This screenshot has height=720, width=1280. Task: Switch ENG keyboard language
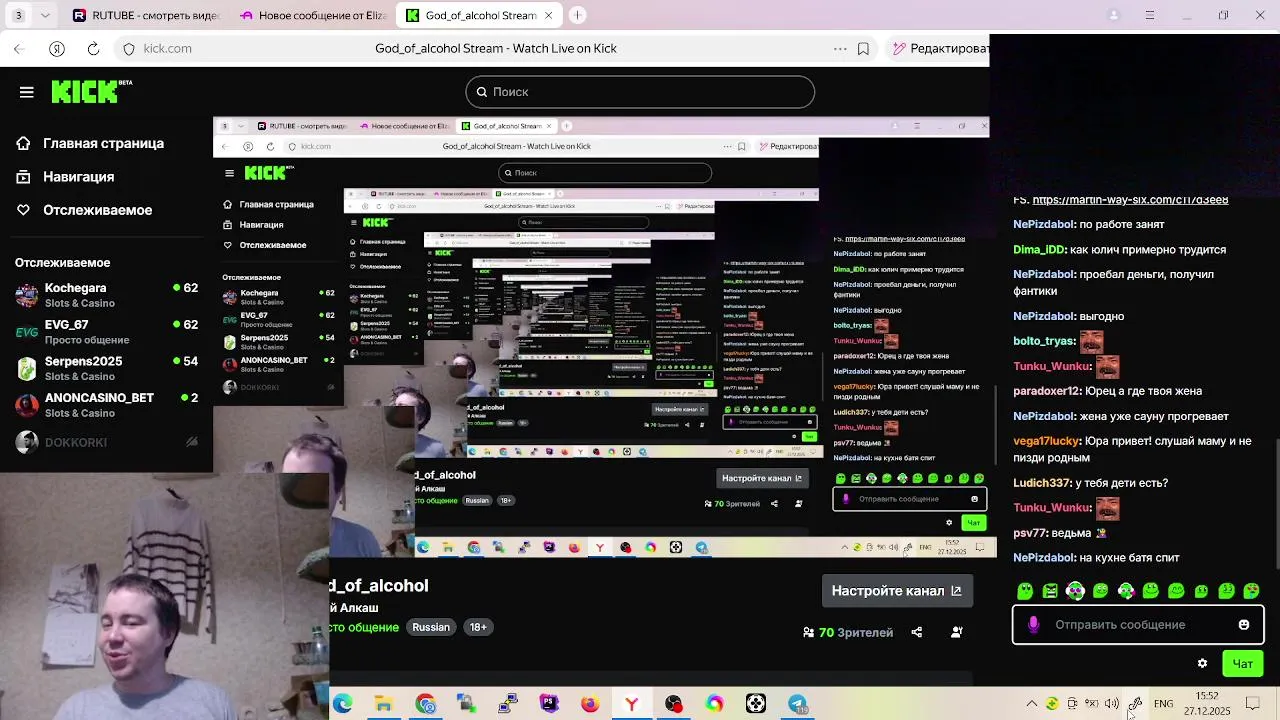pos(1163,704)
